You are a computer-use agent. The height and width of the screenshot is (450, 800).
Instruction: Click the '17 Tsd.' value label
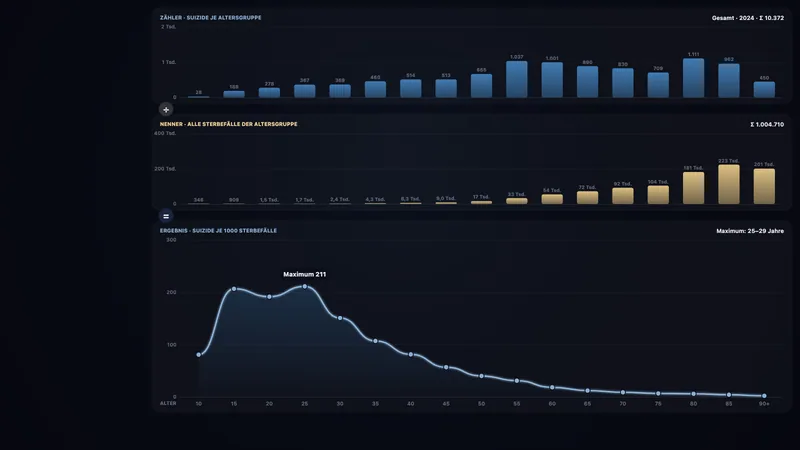point(481,197)
